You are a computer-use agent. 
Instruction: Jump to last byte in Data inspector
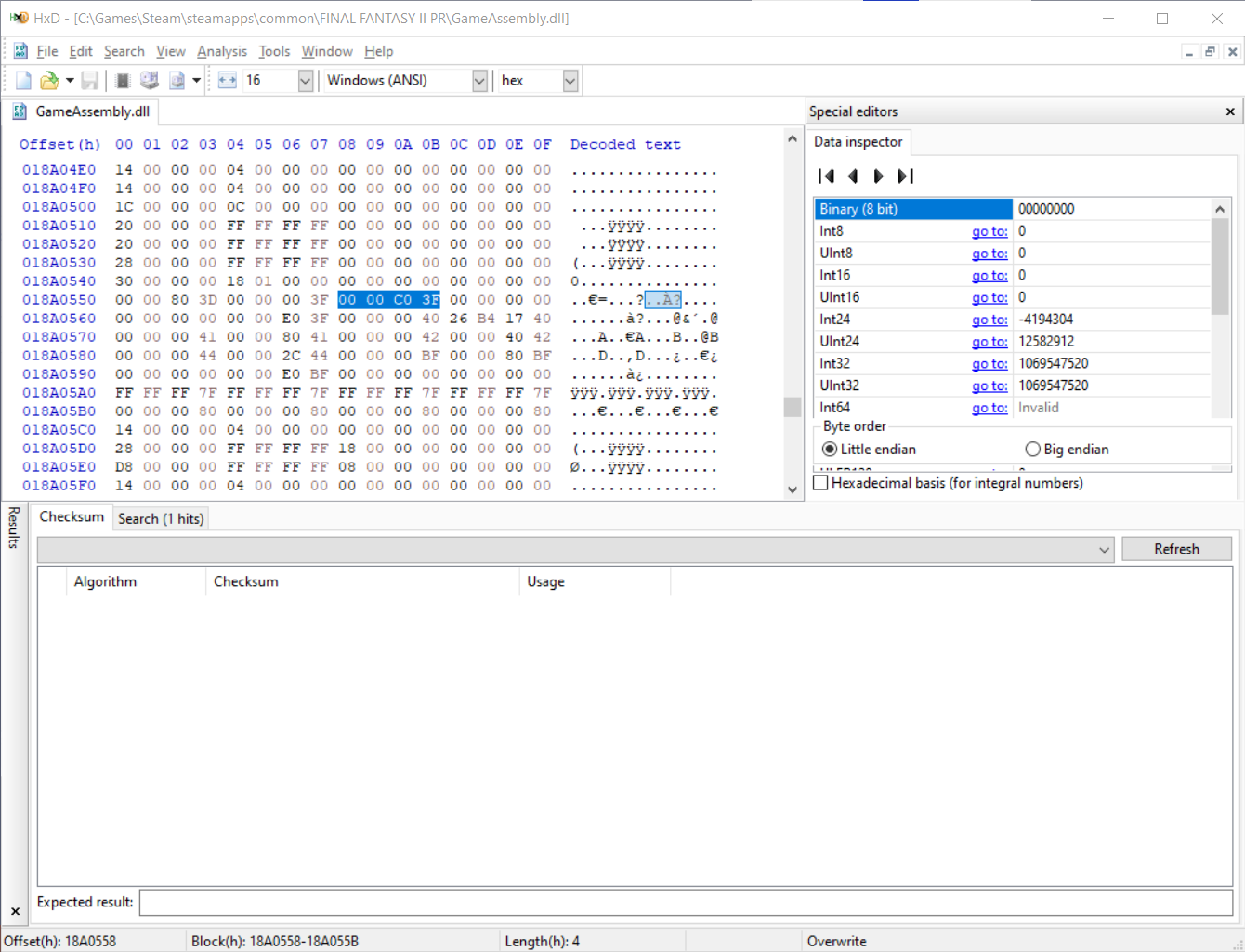pos(905,176)
